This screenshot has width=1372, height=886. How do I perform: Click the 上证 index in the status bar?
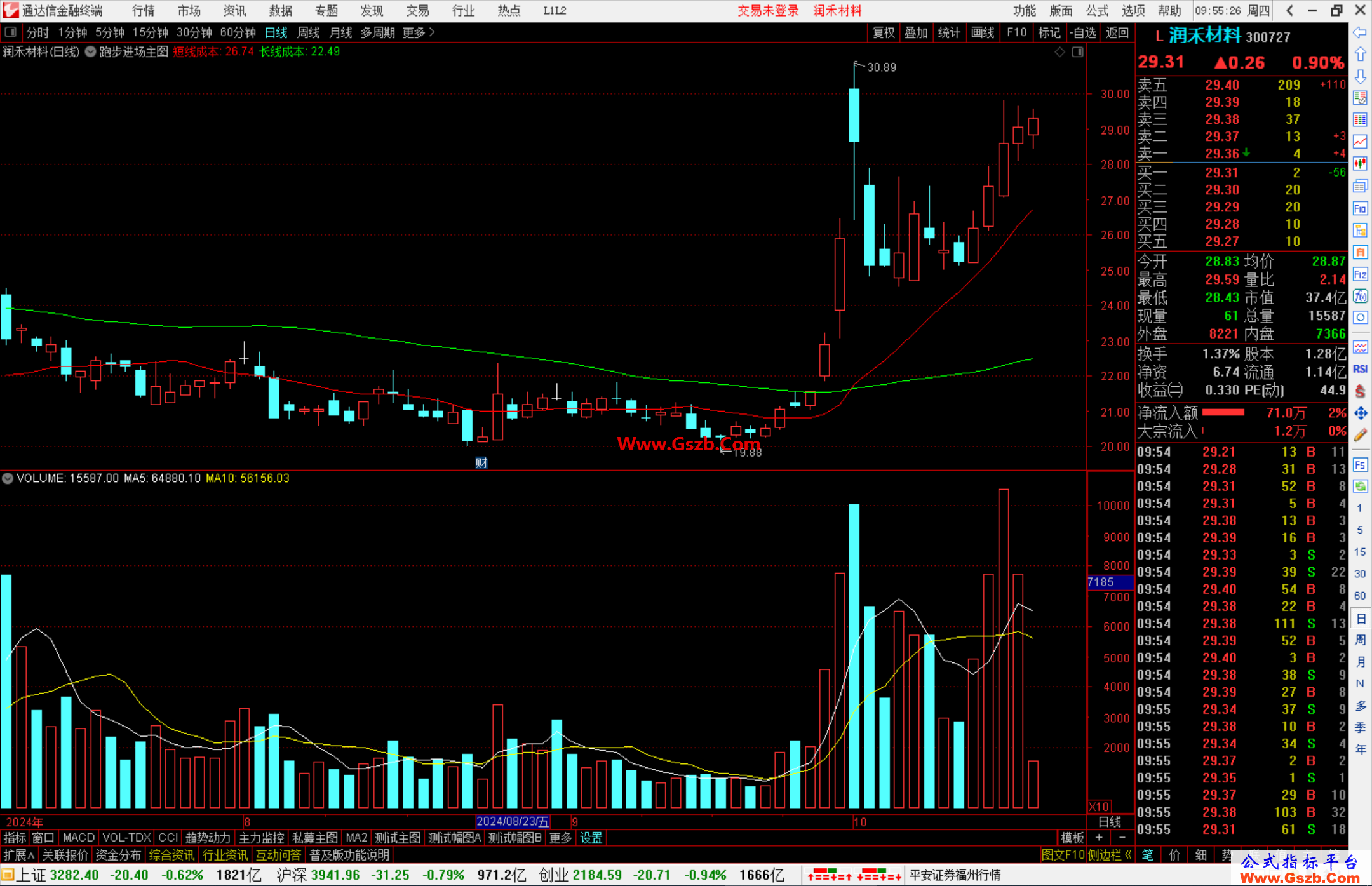click(30, 875)
